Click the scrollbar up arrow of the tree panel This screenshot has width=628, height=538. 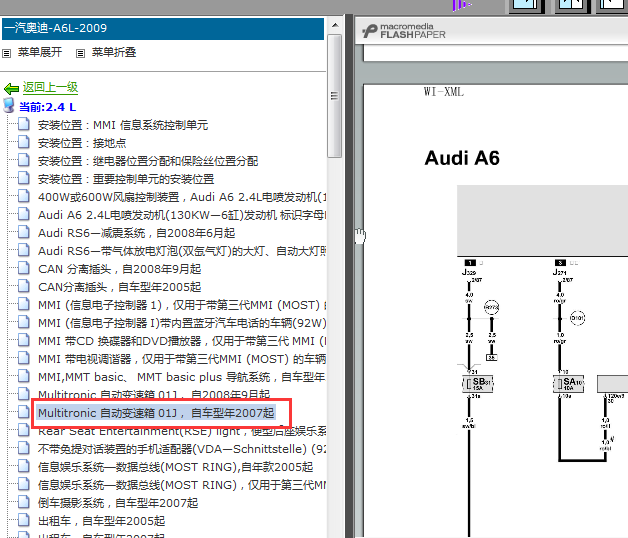pos(335,25)
